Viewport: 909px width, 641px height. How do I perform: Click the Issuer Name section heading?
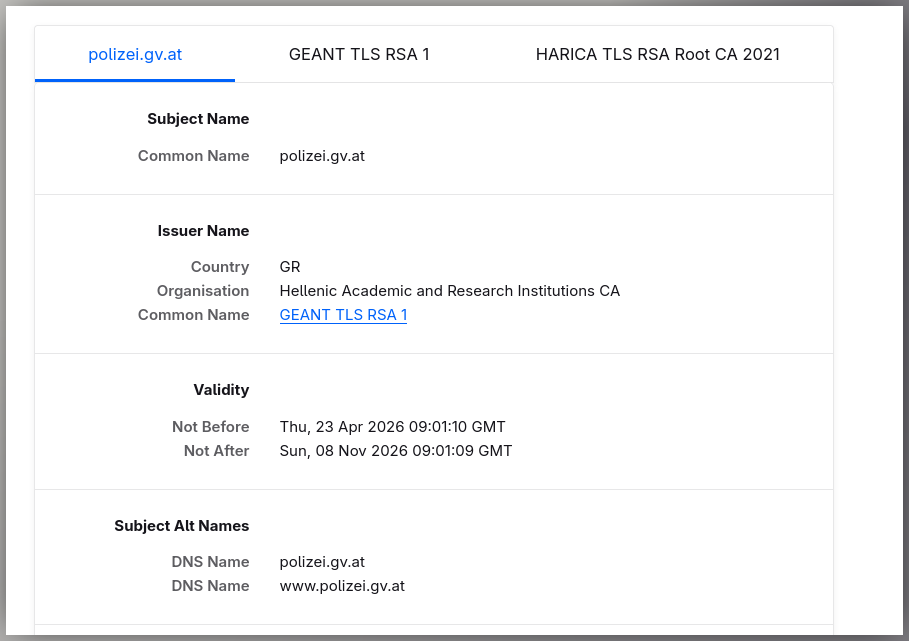(x=203, y=231)
